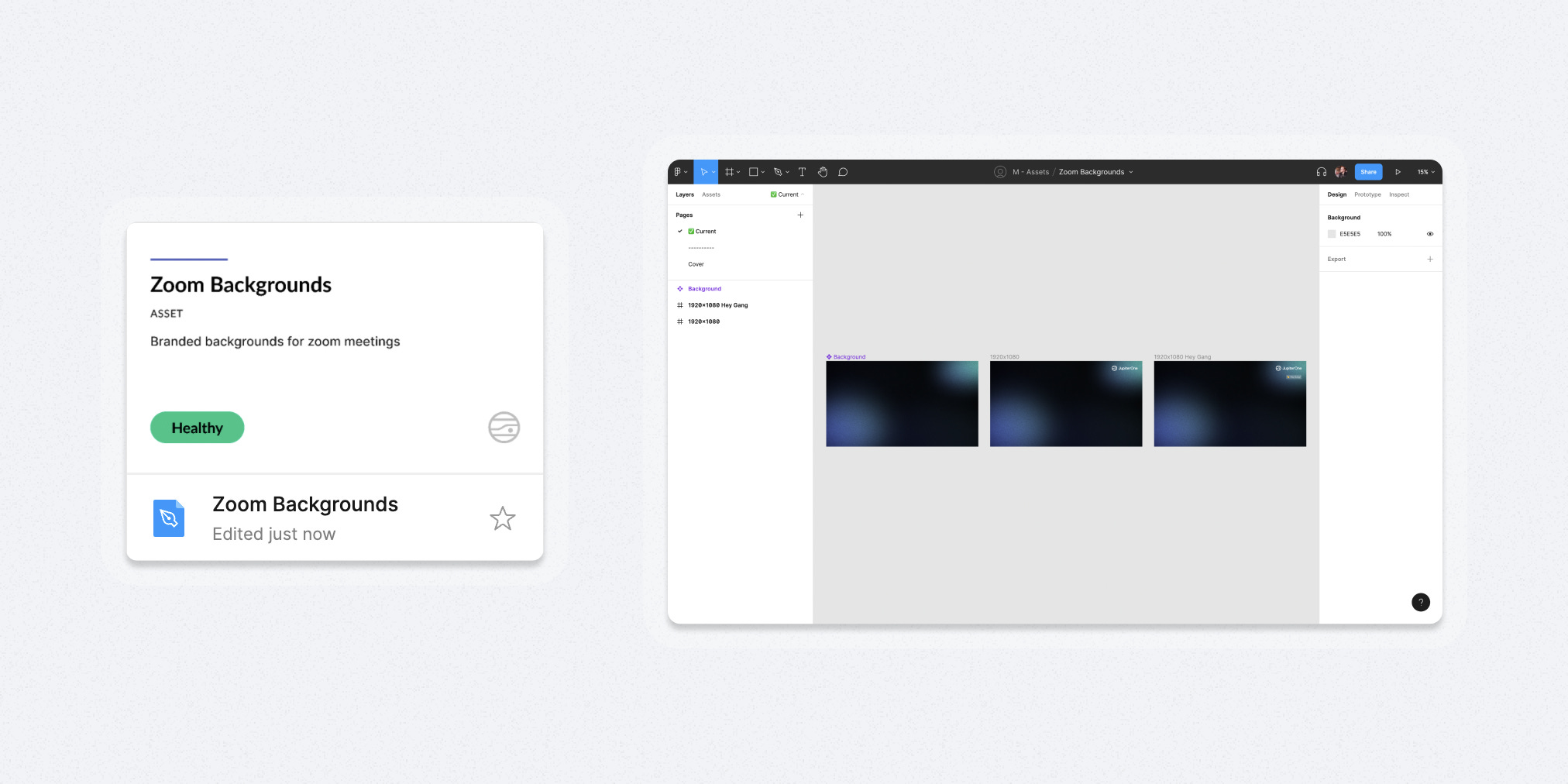Switch to the Assets tab
1568x784 pixels.
click(710, 194)
